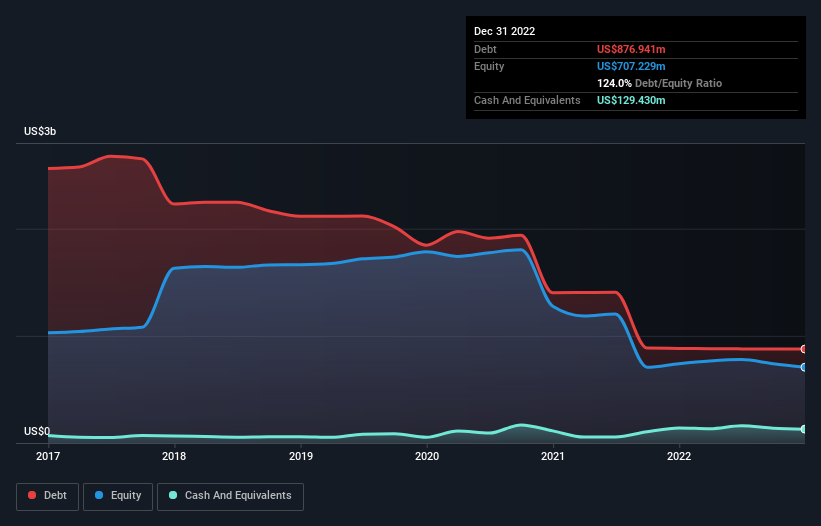The width and height of the screenshot is (821, 526).
Task: Click the 2020 x-axis label
Action: pos(427,456)
